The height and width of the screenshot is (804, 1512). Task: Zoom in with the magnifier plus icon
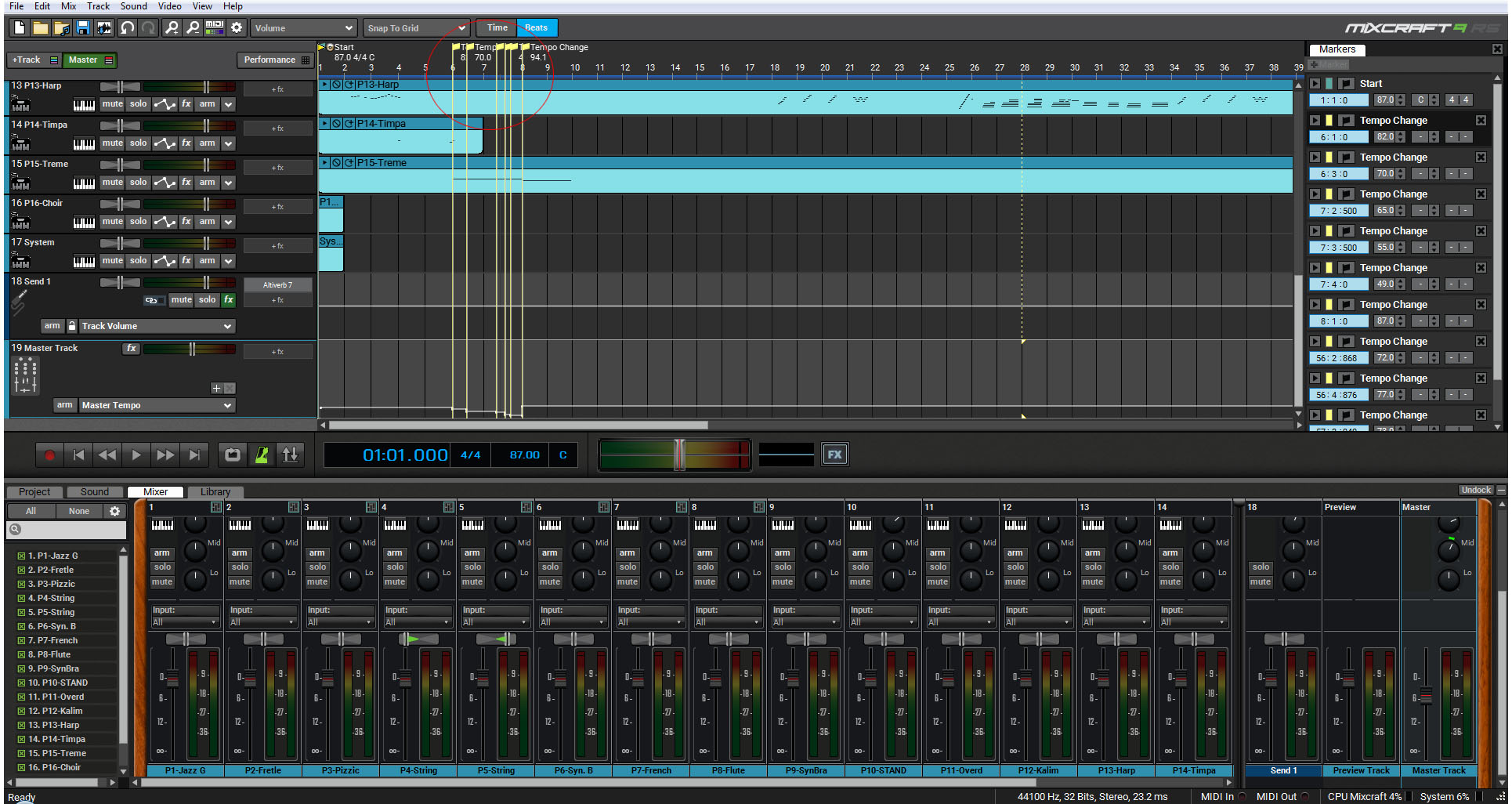(171, 28)
